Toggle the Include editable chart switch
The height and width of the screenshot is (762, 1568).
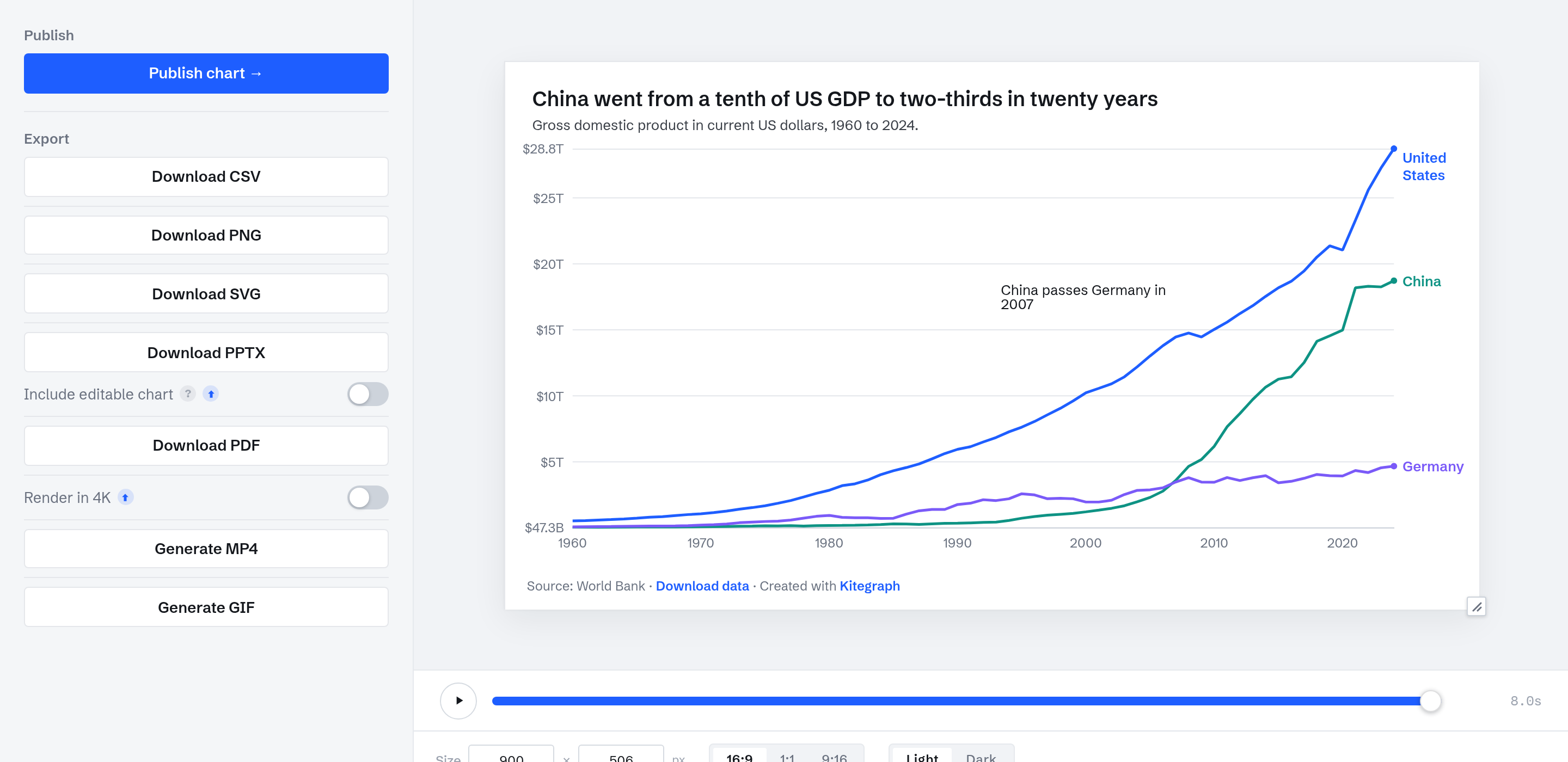pos(367,394)
